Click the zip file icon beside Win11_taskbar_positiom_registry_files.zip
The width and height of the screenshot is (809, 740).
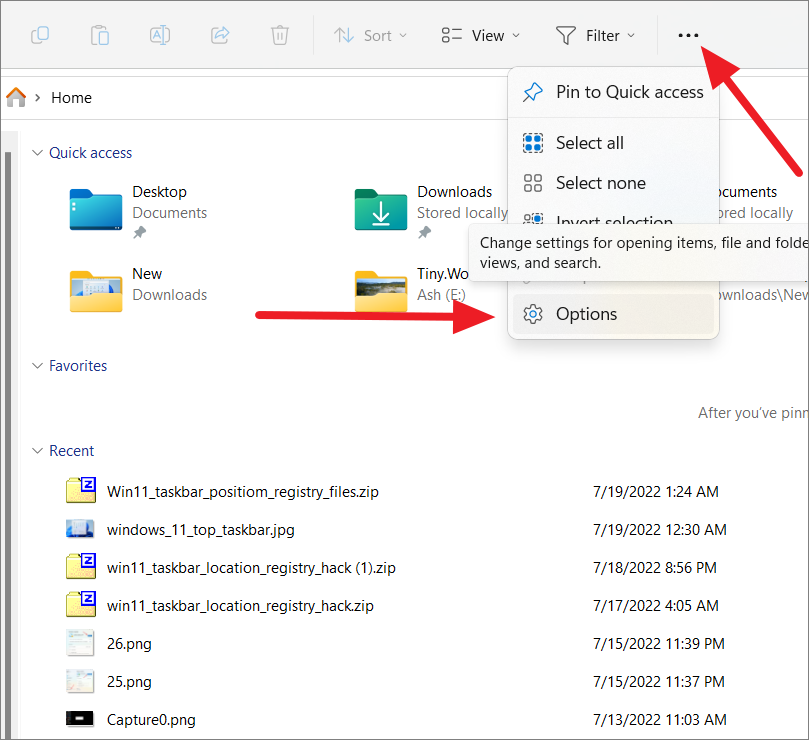[80, 491]
